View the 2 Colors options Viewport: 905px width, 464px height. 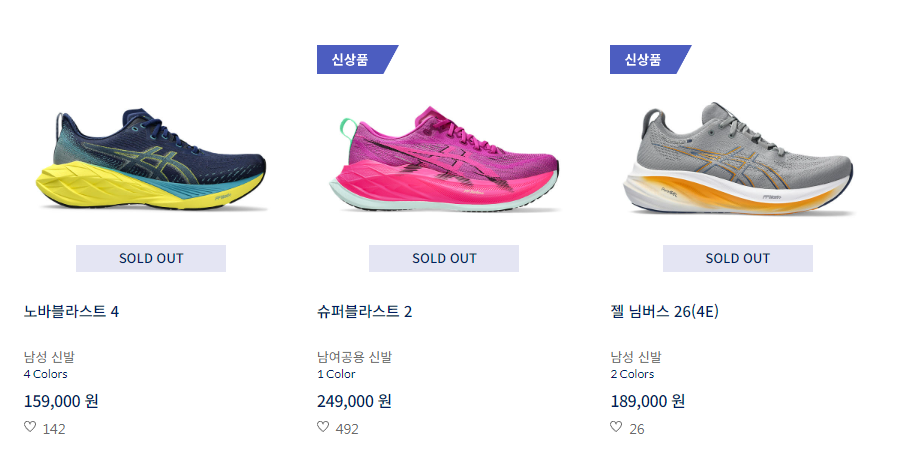pyautogui.click(x=633, y=374)
